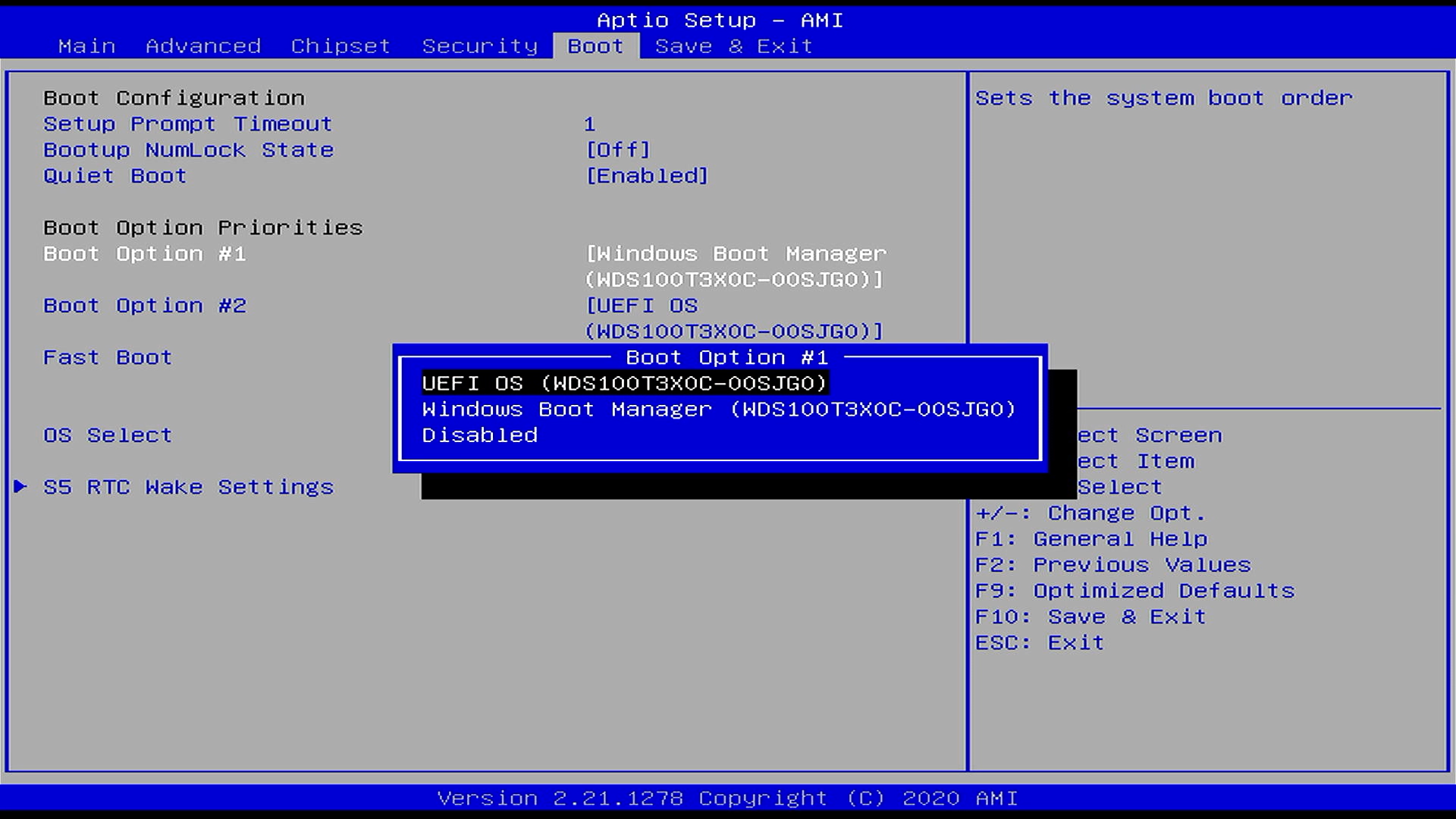Select Disabled in Boot Option popup
The width and height of the screenshot is (1456, 819).
tap(479, 435)
